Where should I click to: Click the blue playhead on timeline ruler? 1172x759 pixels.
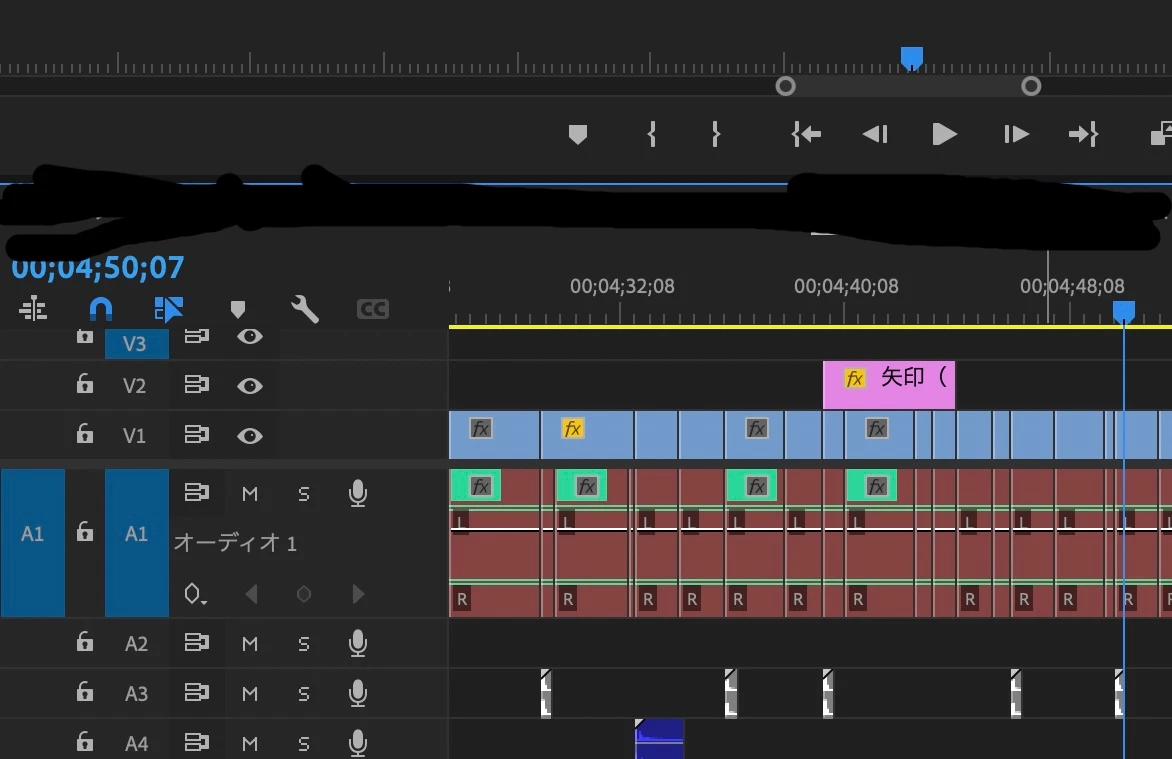pyautogui.click(x=1123, y=311)
